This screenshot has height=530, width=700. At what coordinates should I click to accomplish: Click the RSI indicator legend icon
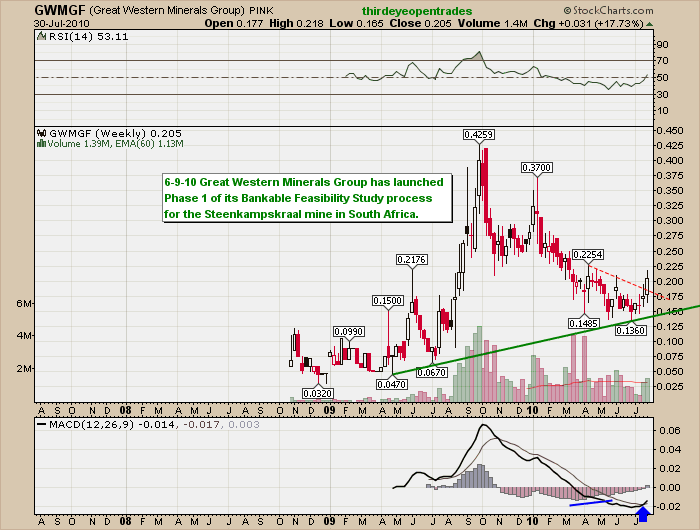42,37
